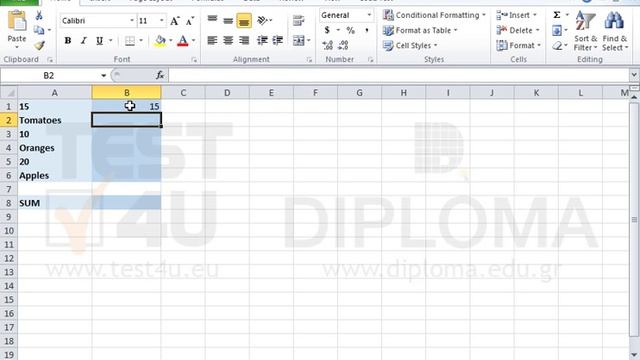Expand the Fill Color arrow
640x360 pixels.
point(171,40)
